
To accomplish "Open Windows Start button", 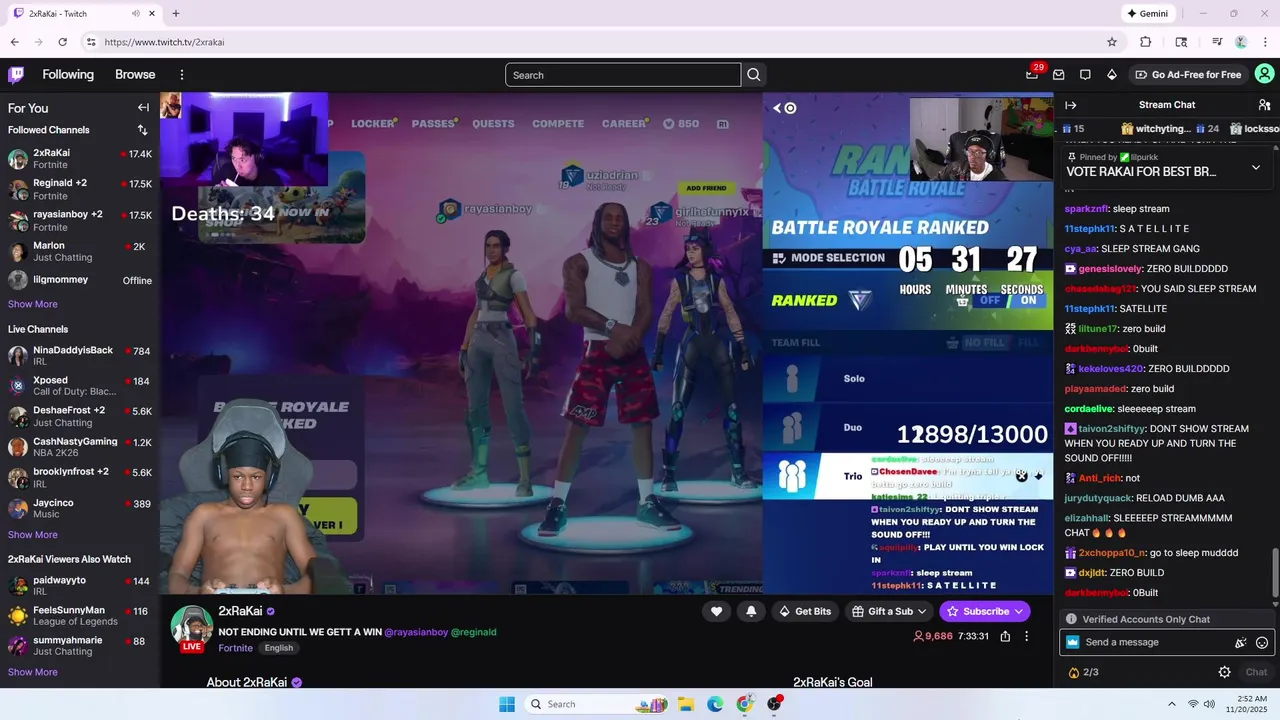I will point(507,704).
